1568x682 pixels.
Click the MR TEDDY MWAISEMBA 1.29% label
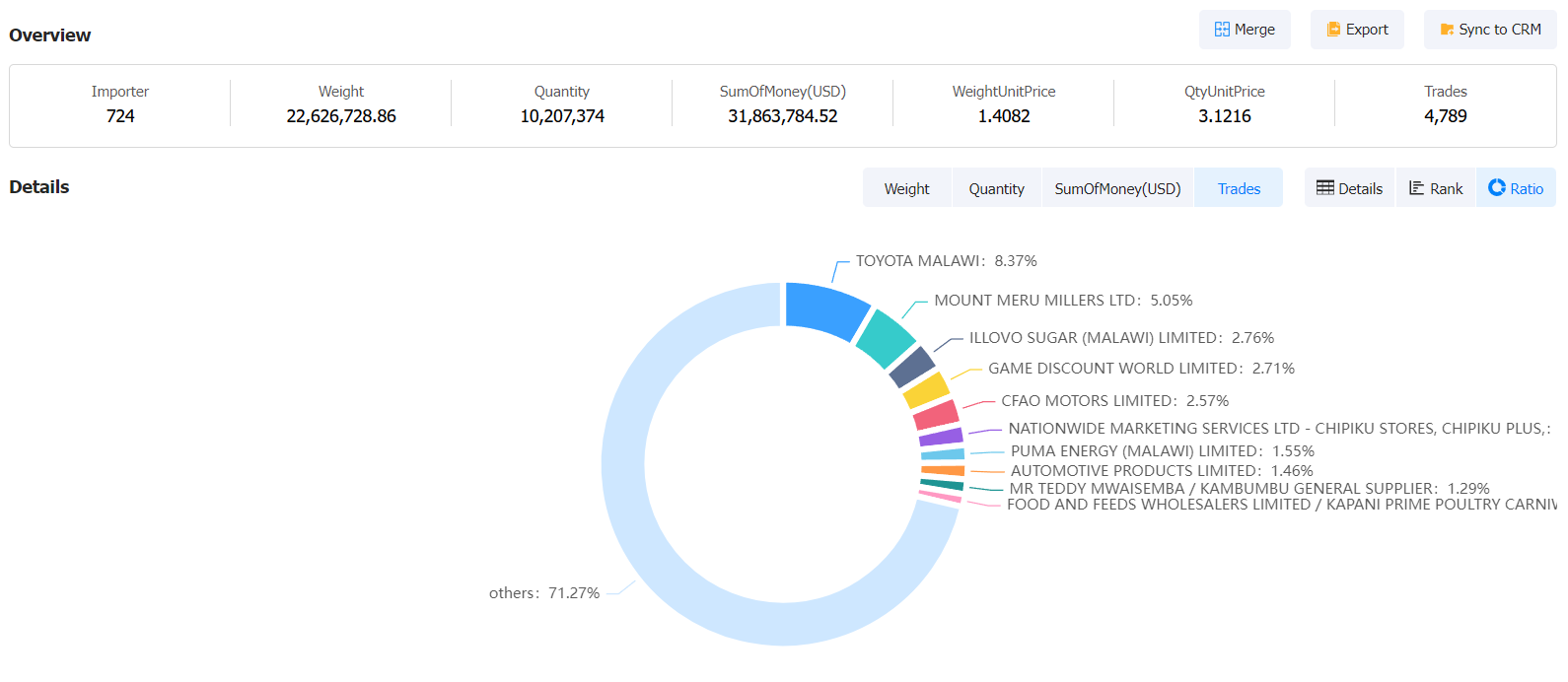pos(1249,489)
